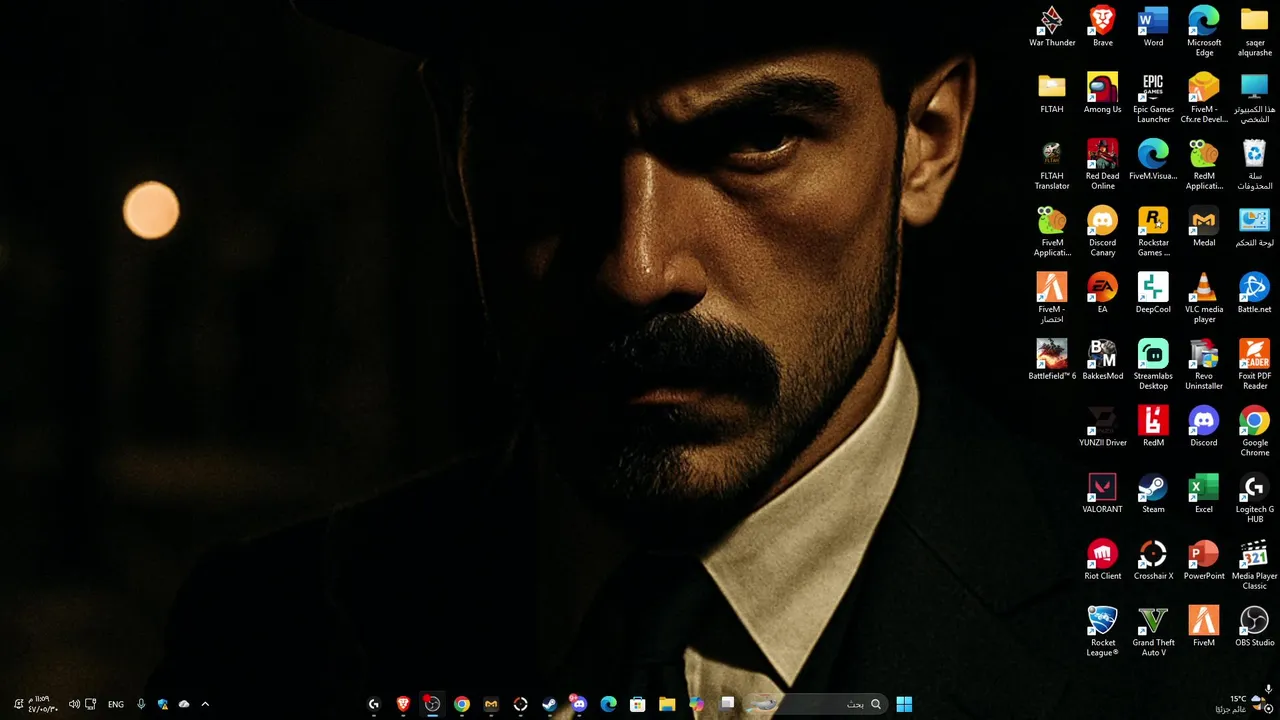Open Microsoft Store from the taskbar
1280x720 pixels.
(x=638, y=704)
